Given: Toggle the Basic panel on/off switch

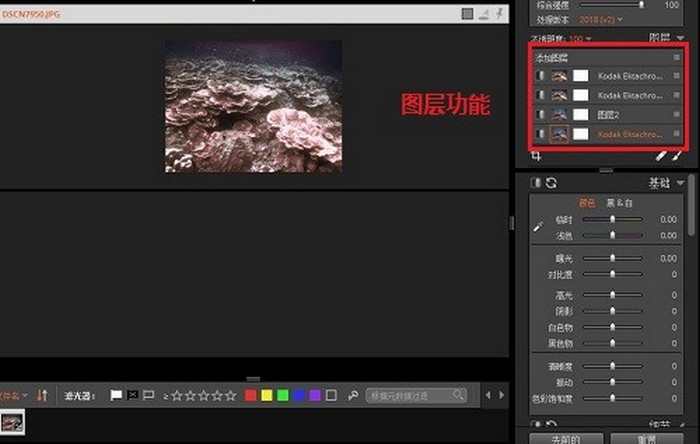Looking at the screenshot, I should point(535,183).
